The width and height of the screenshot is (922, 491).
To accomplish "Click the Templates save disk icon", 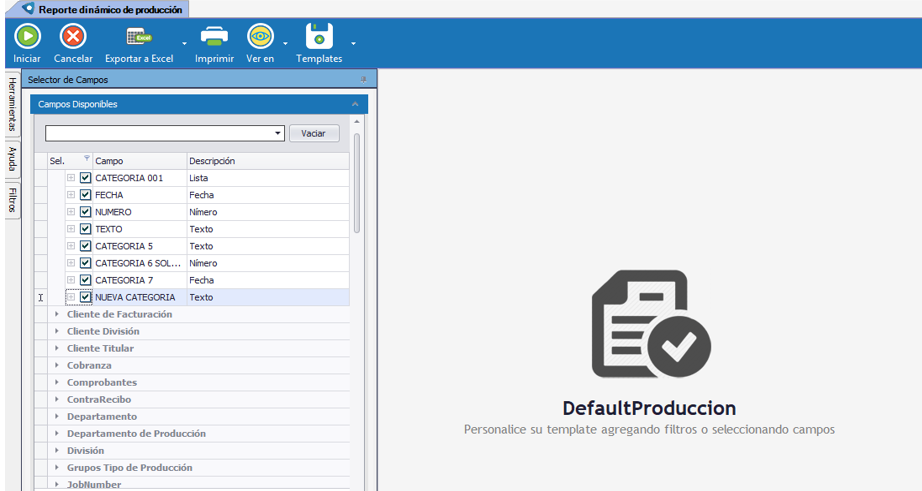I will 319,37.
